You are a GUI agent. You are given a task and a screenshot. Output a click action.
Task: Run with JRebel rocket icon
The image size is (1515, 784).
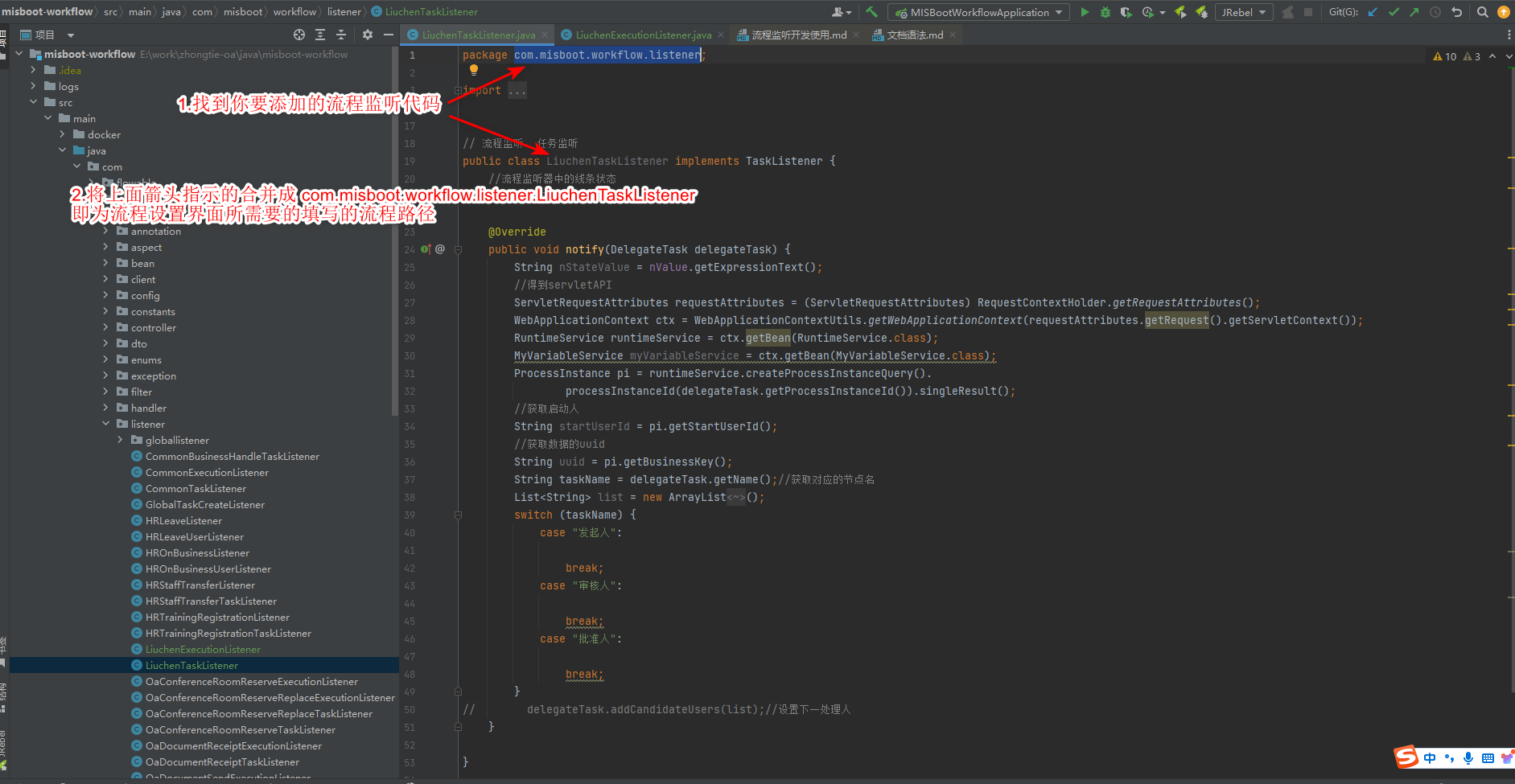click(x=1180, y=12)
